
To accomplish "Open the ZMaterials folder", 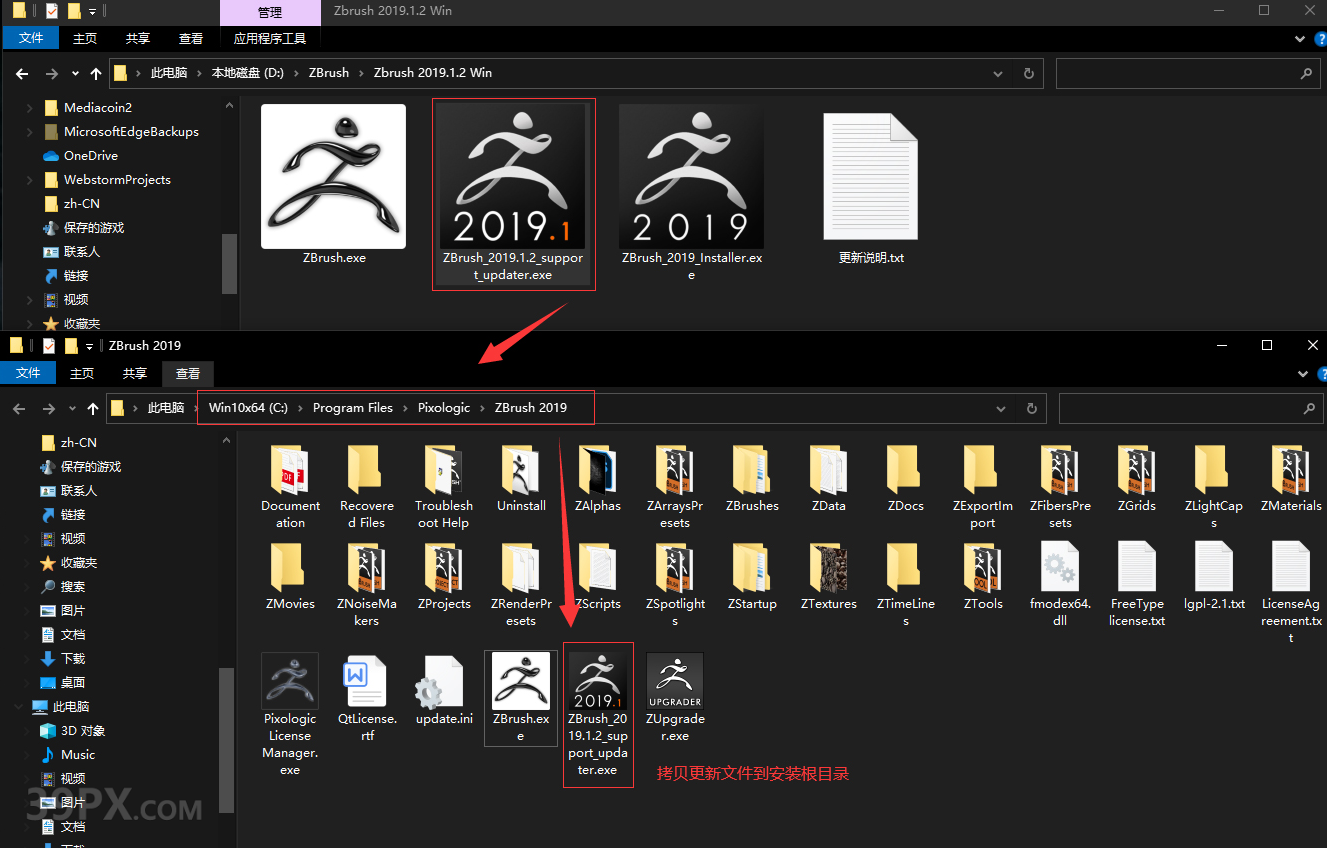I will (x=1291, y=479).
